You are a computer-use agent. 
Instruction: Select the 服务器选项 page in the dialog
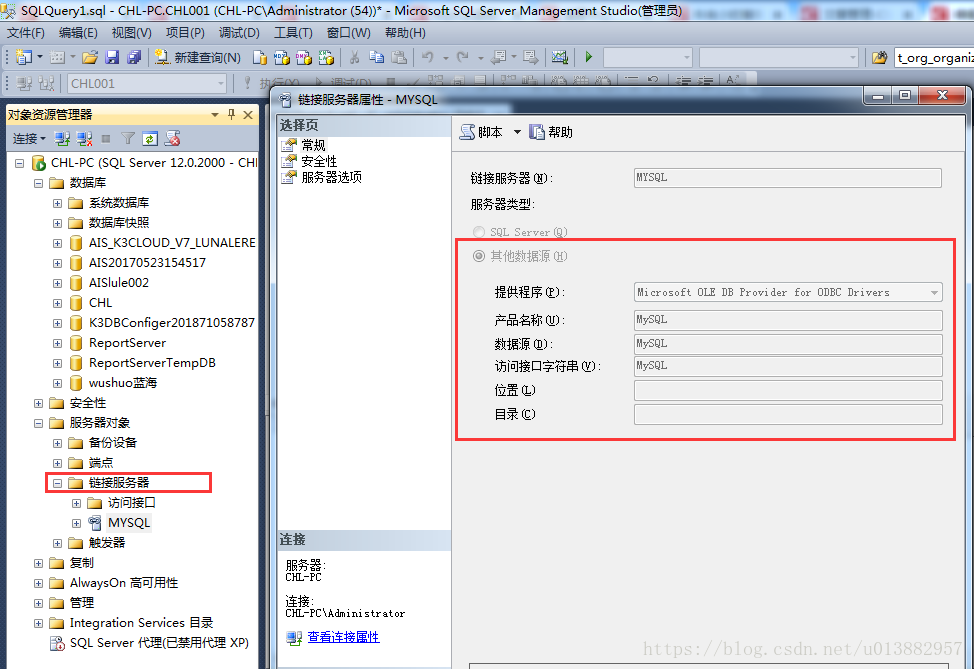[x=331, y=177]
